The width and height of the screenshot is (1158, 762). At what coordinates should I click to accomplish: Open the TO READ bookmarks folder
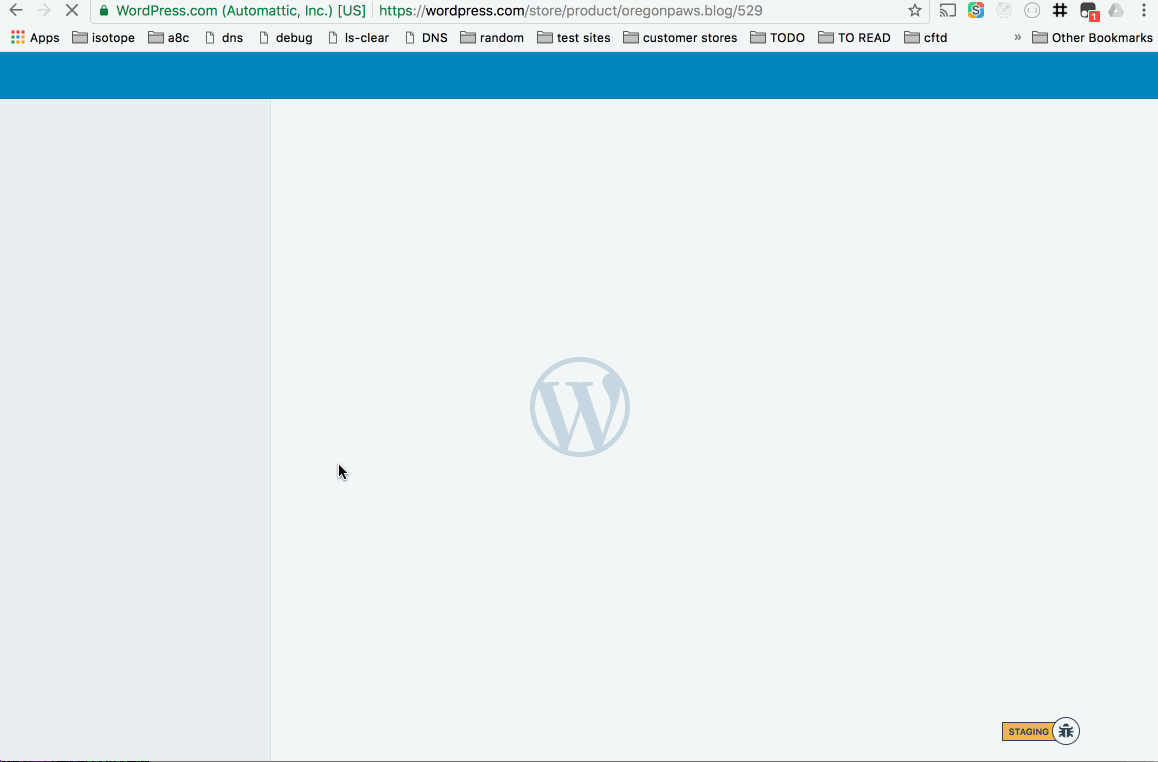[854, 38]
